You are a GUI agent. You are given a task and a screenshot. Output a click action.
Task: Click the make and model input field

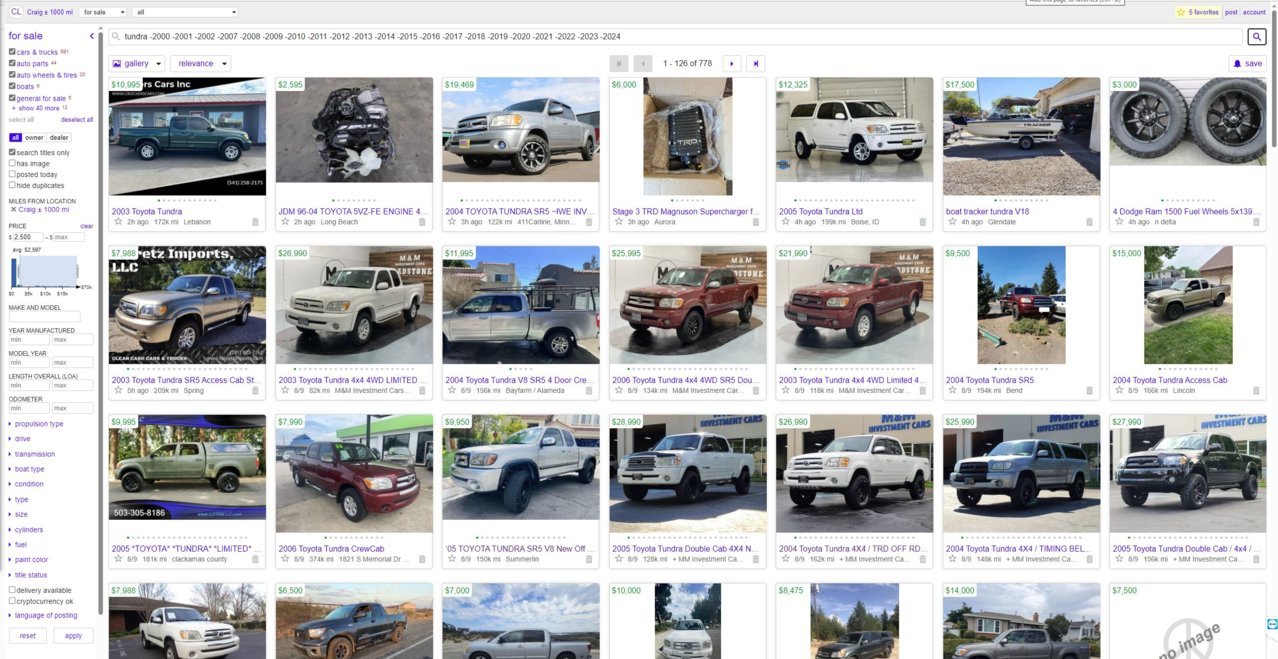(45, 317)
